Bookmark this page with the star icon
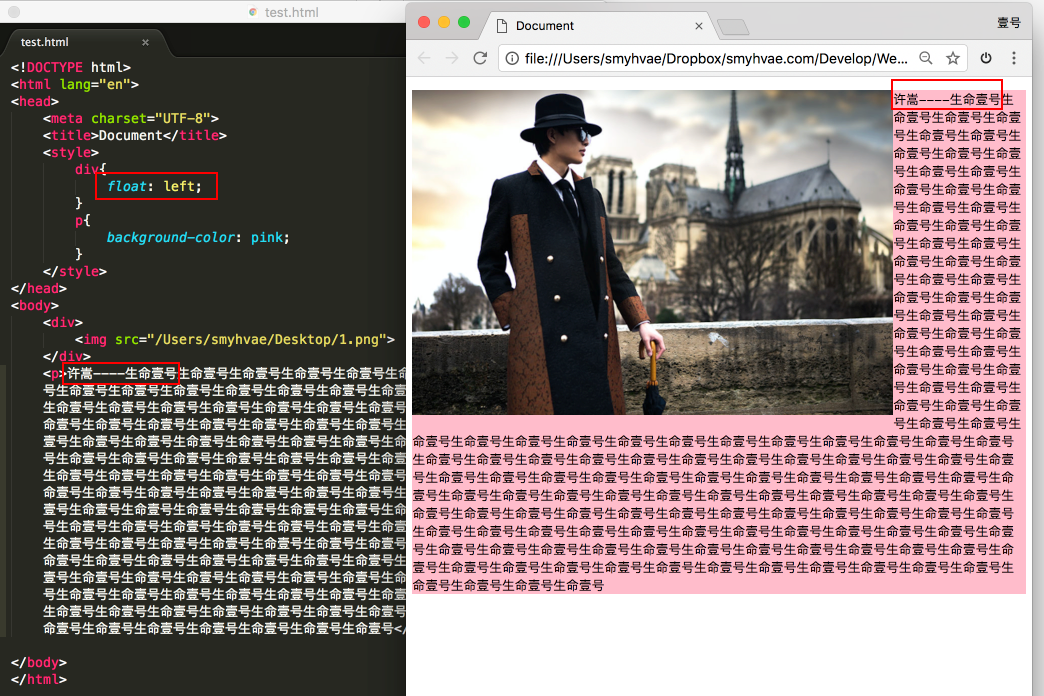The height and width of the screenshot is (696, 1044). (953, 59)
